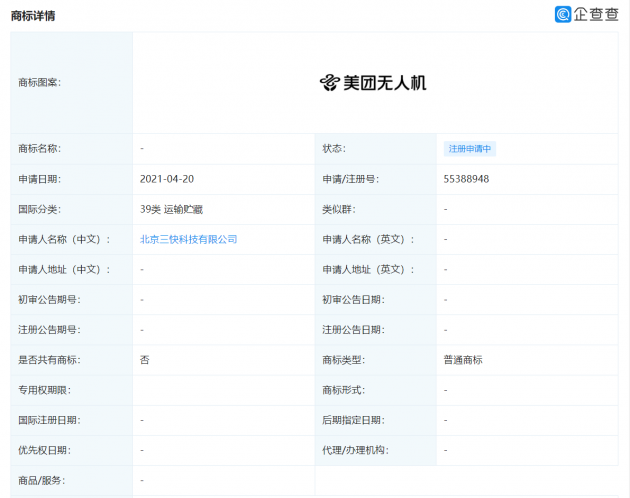Click the 注册公告期号 label

pyautogui.click(x=49, y=330)
